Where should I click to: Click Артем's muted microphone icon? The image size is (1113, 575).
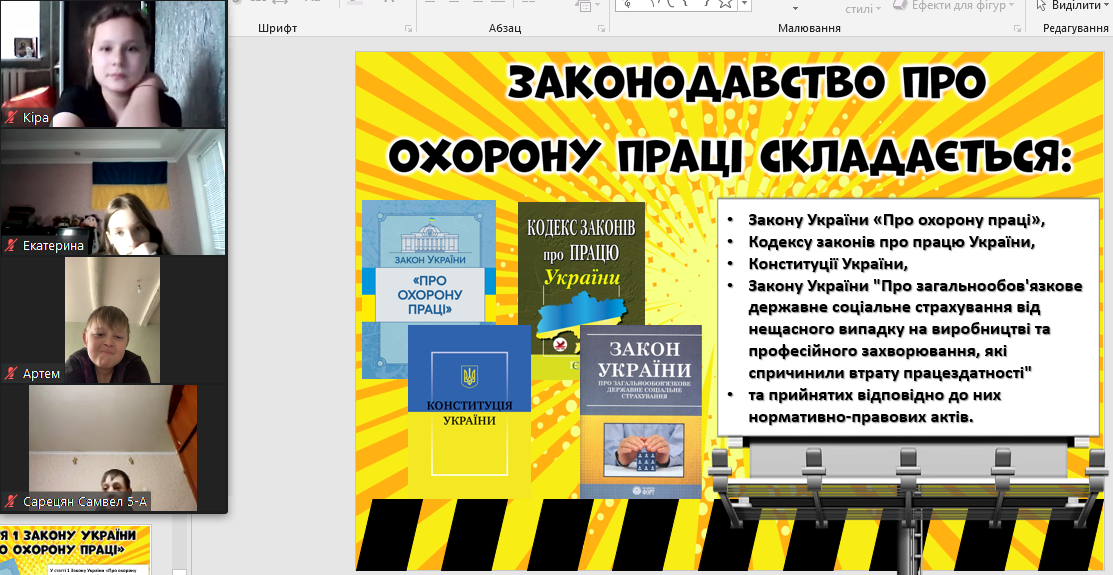11,373
